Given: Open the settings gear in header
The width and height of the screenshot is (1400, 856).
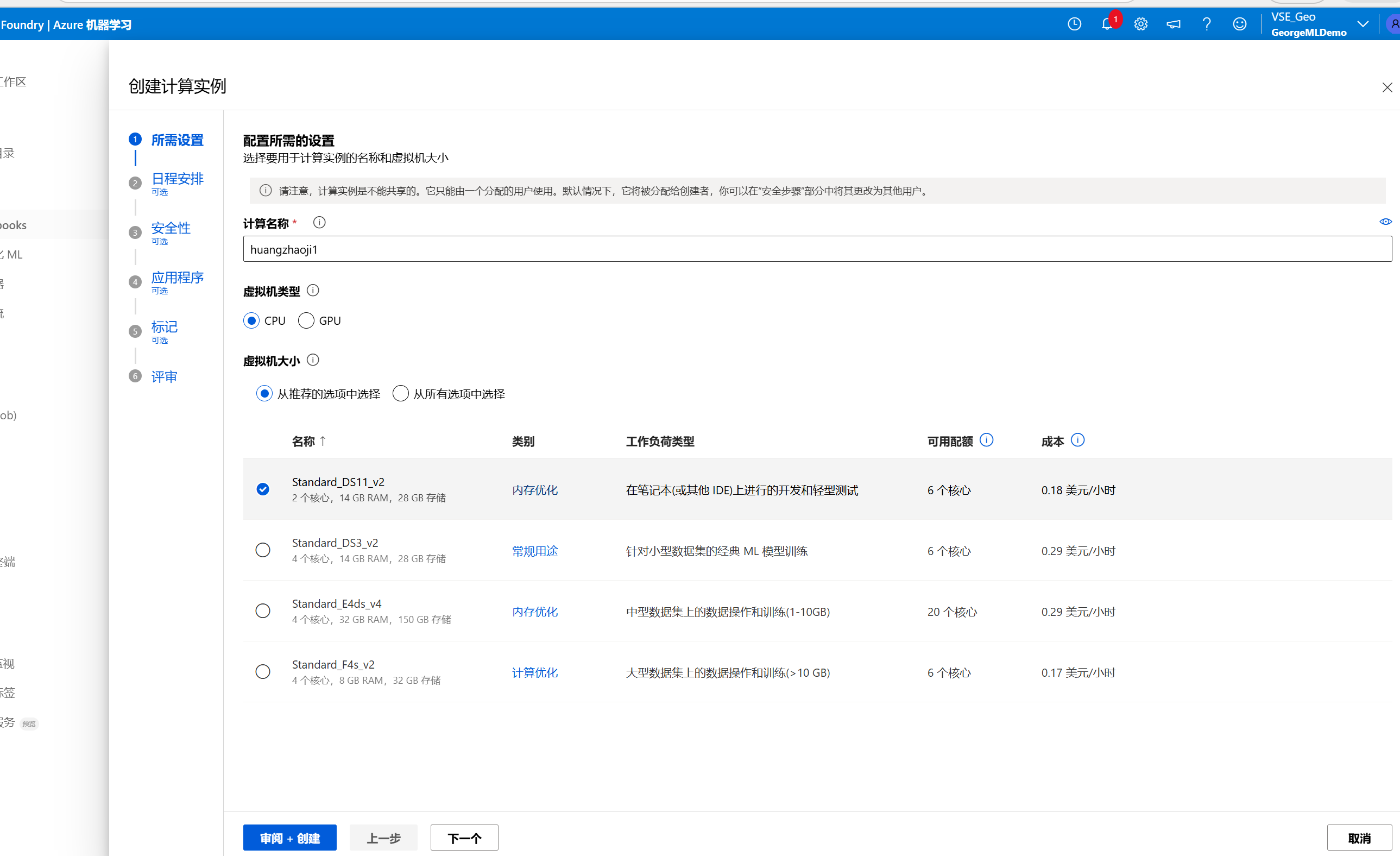Looking at the screenshot, I should (1140, 24).
